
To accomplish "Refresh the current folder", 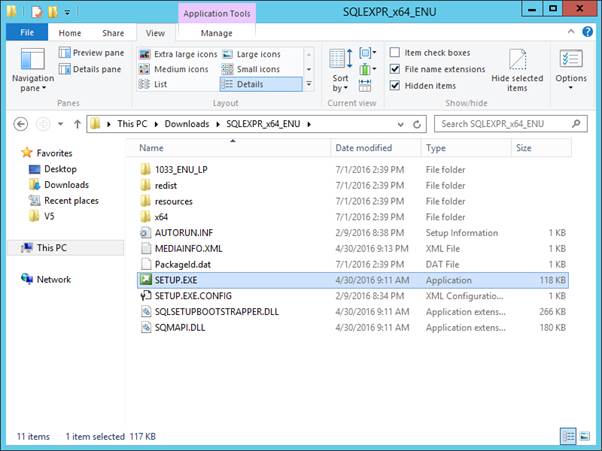I will [417, 124].
